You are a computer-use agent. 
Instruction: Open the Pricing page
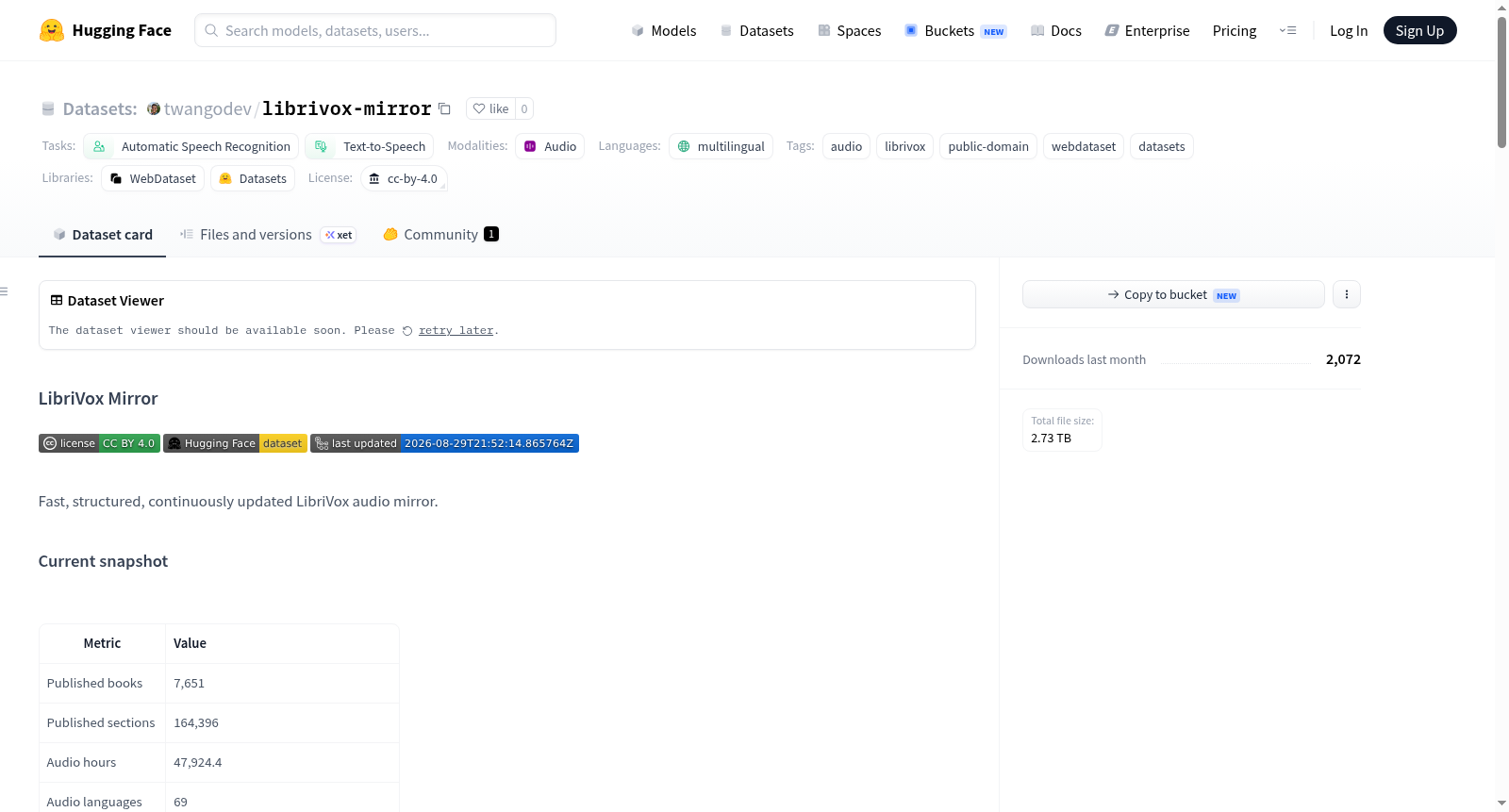(x=1235, y=30)
